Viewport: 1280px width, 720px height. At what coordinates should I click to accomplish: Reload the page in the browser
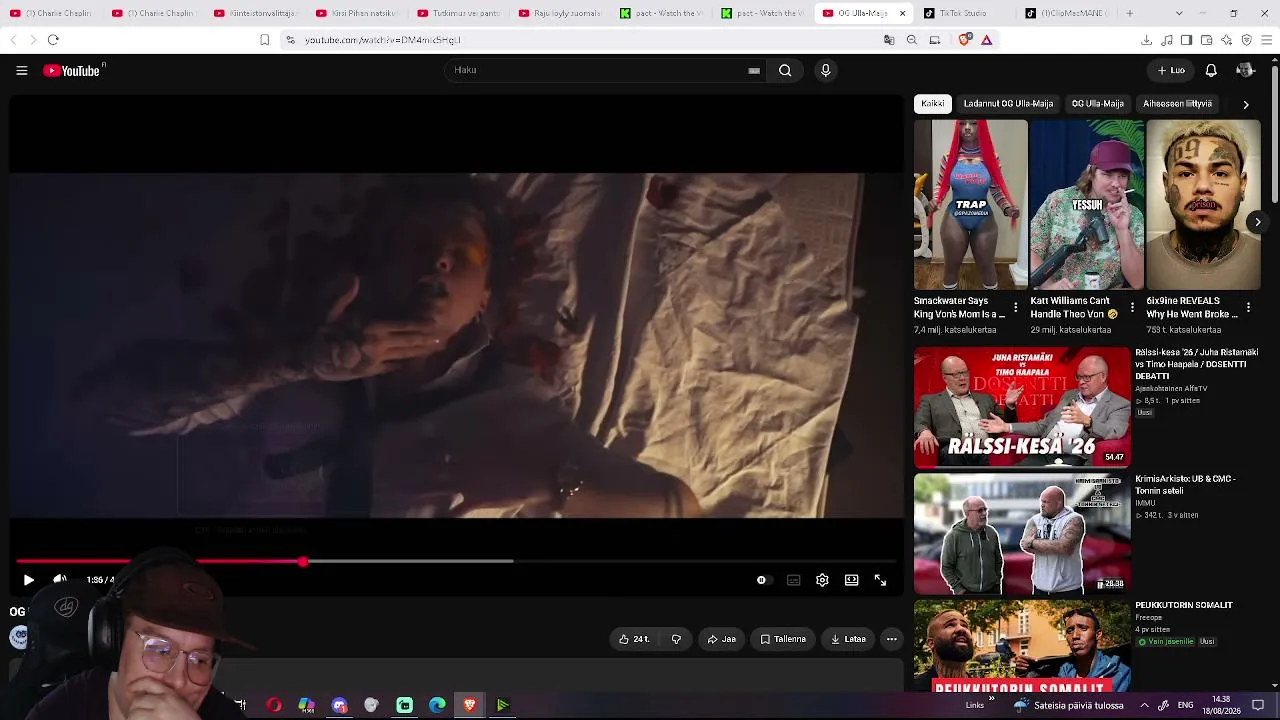pos(53,40)
